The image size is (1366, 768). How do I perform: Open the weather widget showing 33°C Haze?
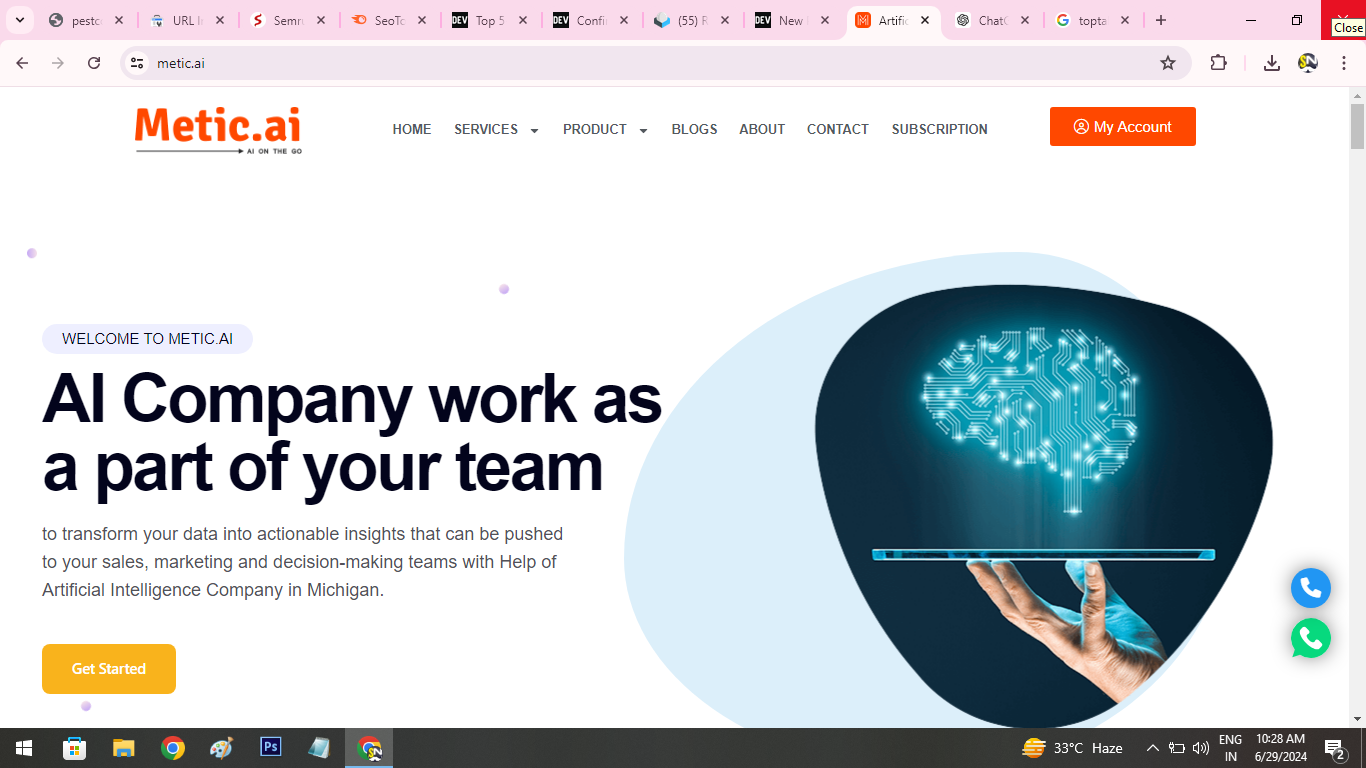1072,748
